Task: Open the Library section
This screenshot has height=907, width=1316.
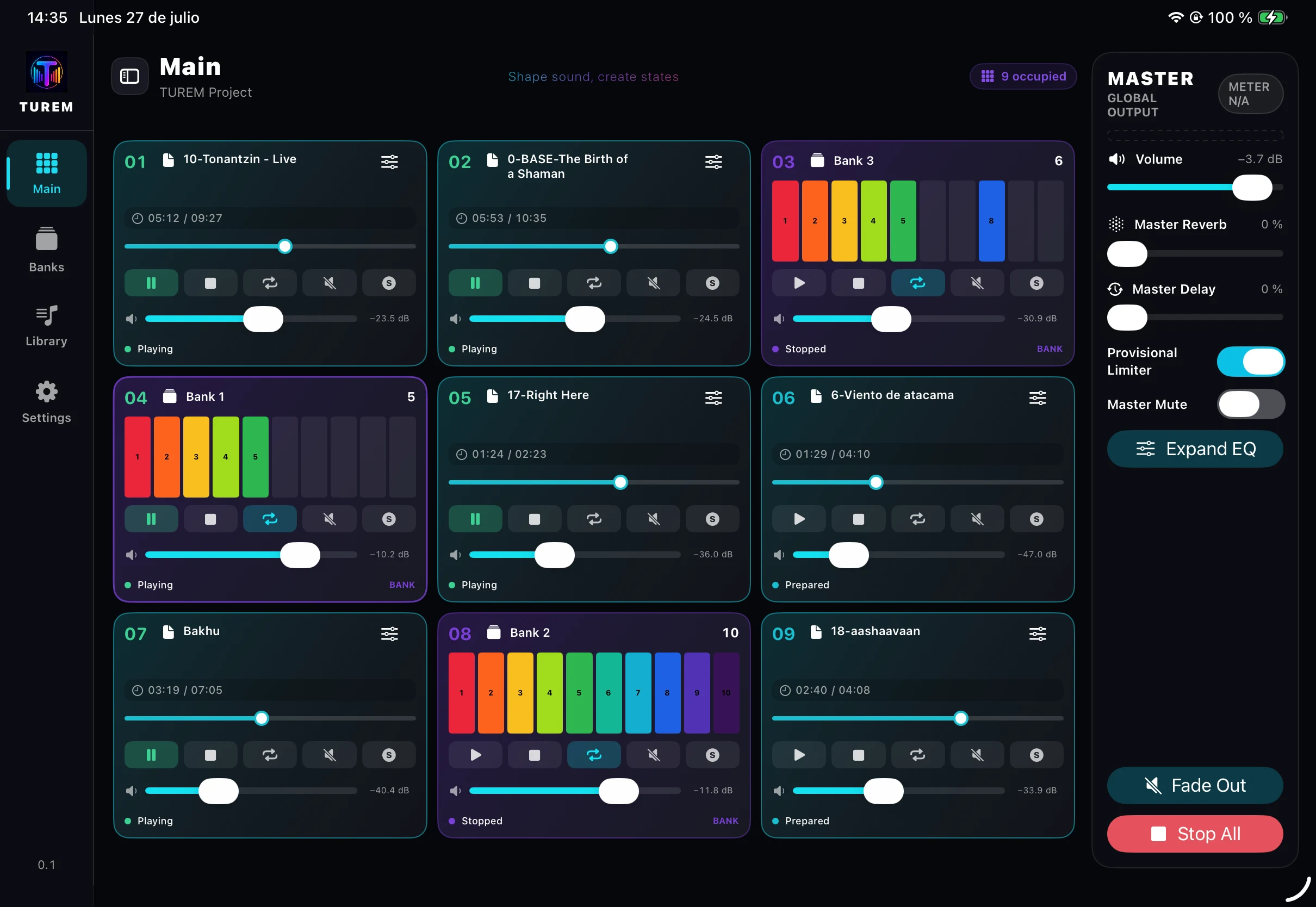Action: click(47, 326)
